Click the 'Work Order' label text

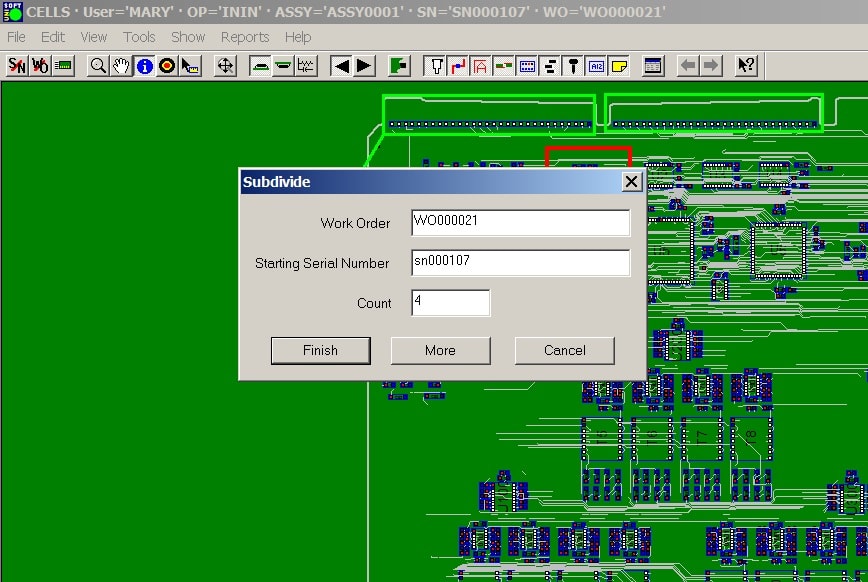pyautogui.click(x=355, y=223)
